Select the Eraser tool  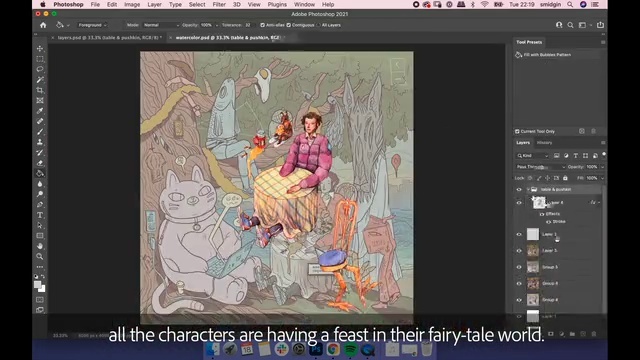[40, 163]
